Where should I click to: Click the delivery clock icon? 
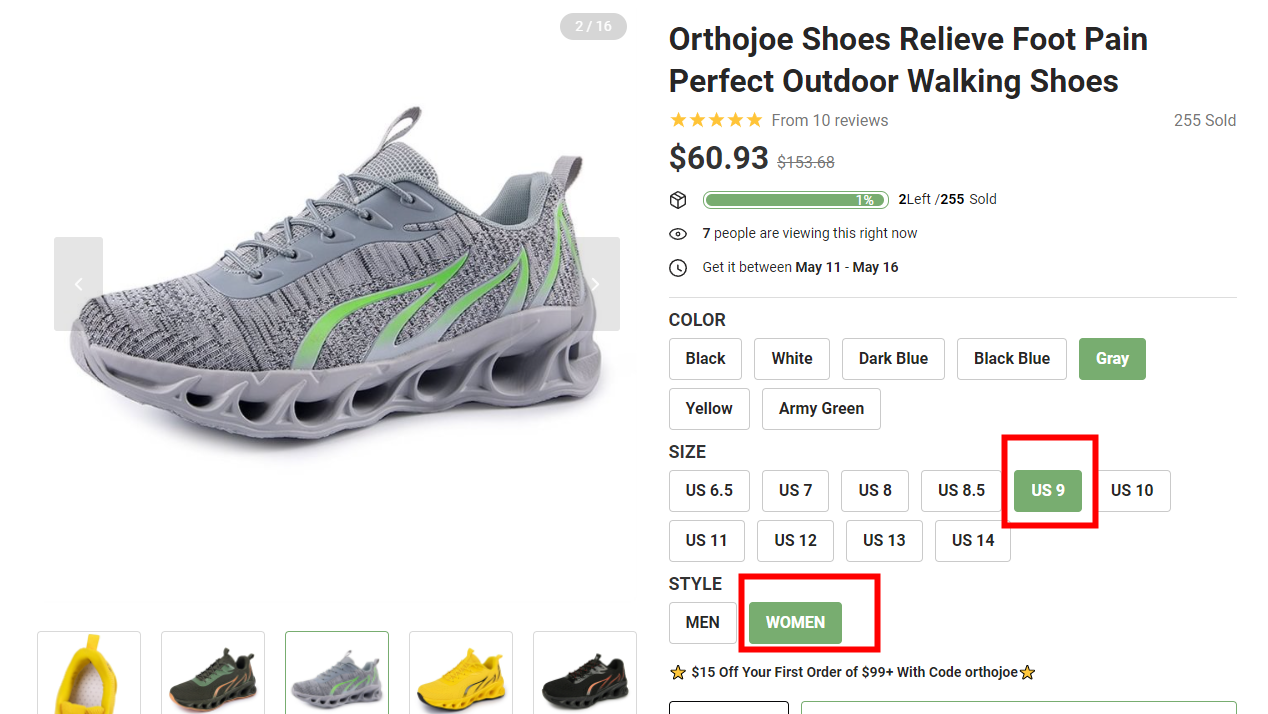click(x=678, y=268)
